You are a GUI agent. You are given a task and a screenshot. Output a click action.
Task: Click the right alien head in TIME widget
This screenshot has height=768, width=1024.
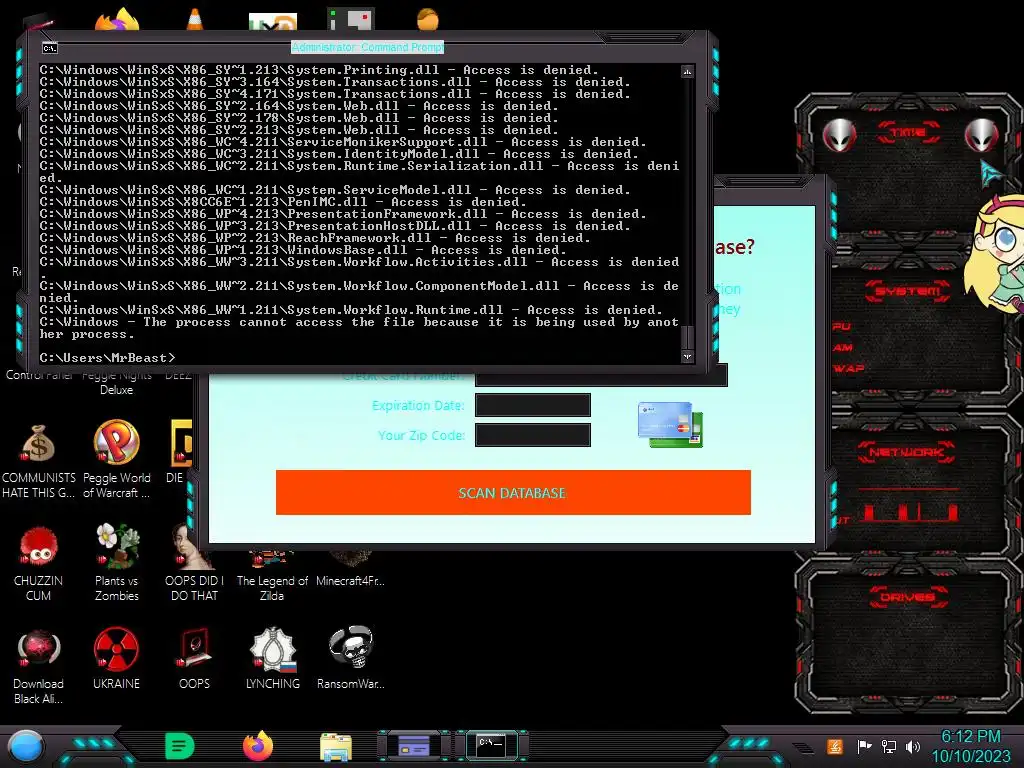point(982,135)
